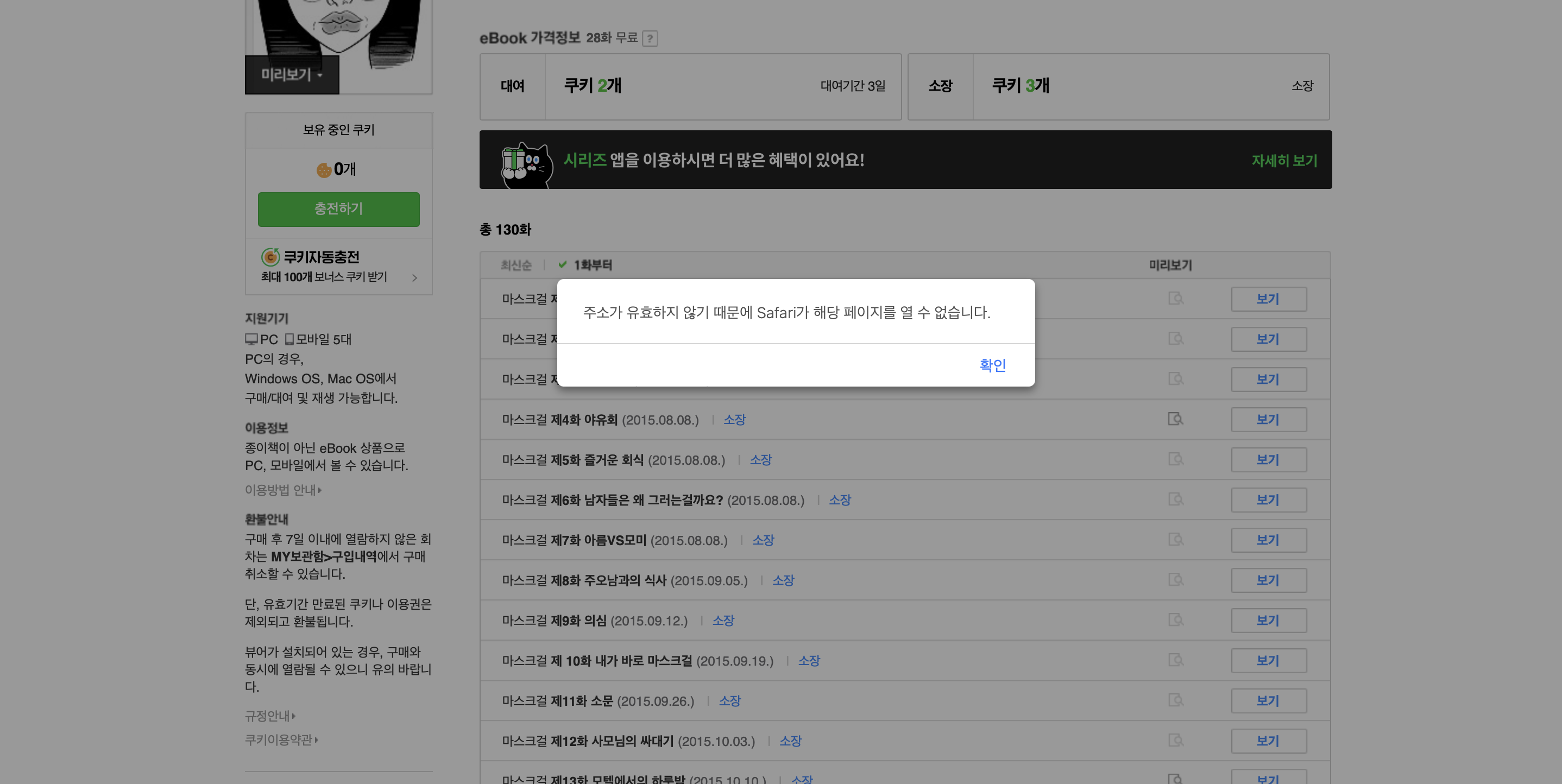Click preview magnifier icon for 제8화 row
This screenshot has width=1562, height=784.
click(x=1175, y=580)
